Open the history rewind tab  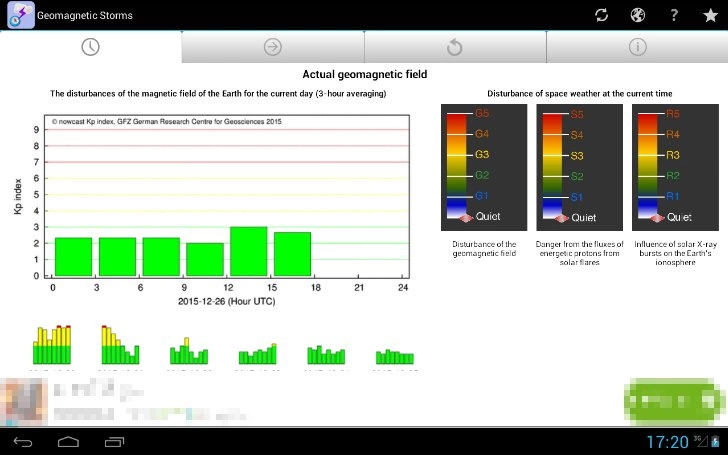[x=454, y=47]
